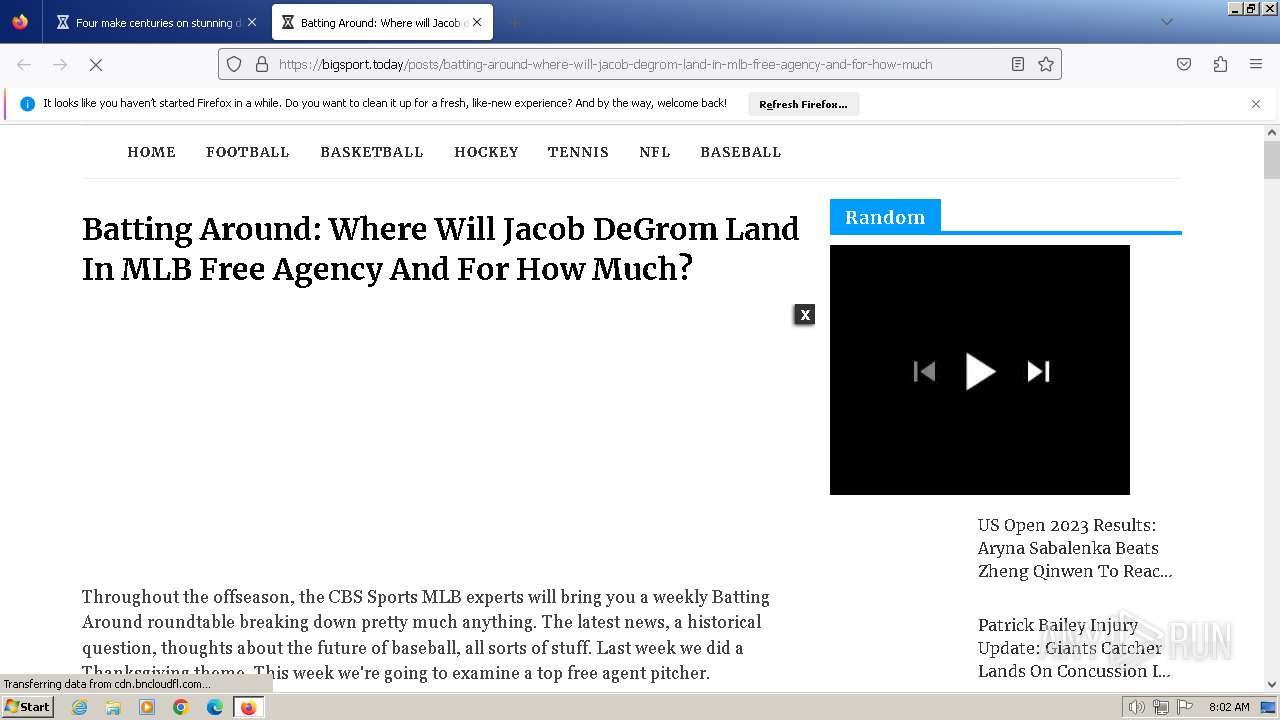Viewport: 1280px width, 720px height.
Task: Bookmark this page with star icon
Action: (x=1046, y=64)
